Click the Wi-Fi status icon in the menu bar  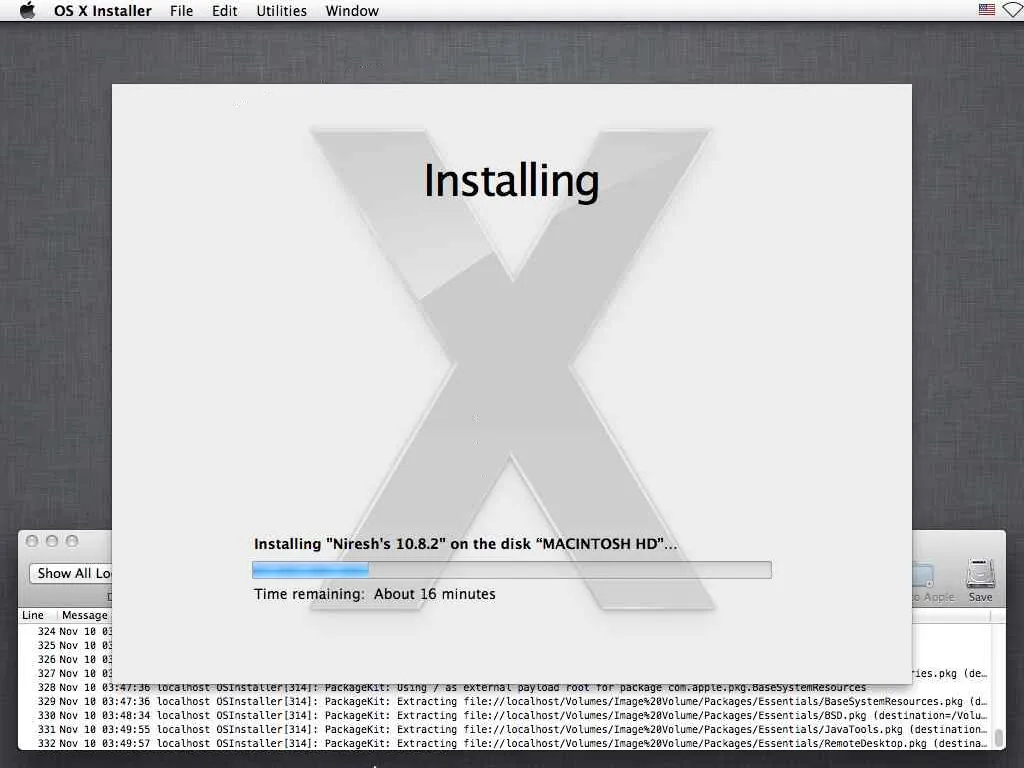pos(1014,10)
